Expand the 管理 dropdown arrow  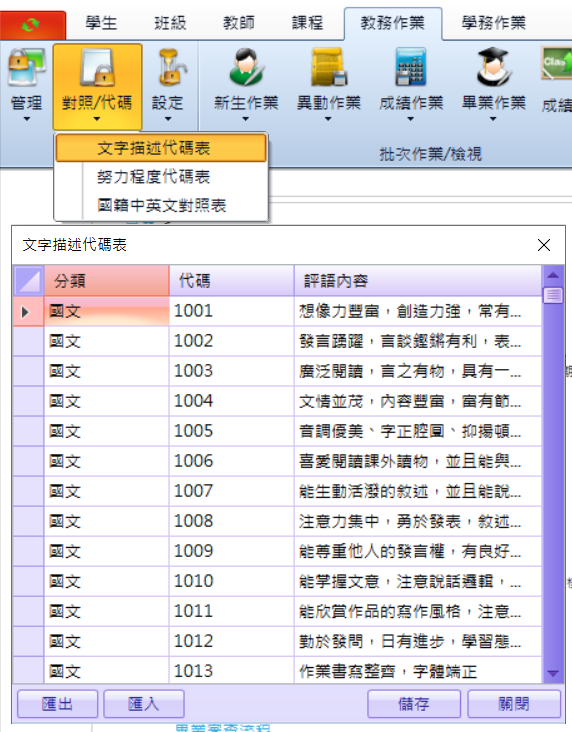(x=27, y=119)
